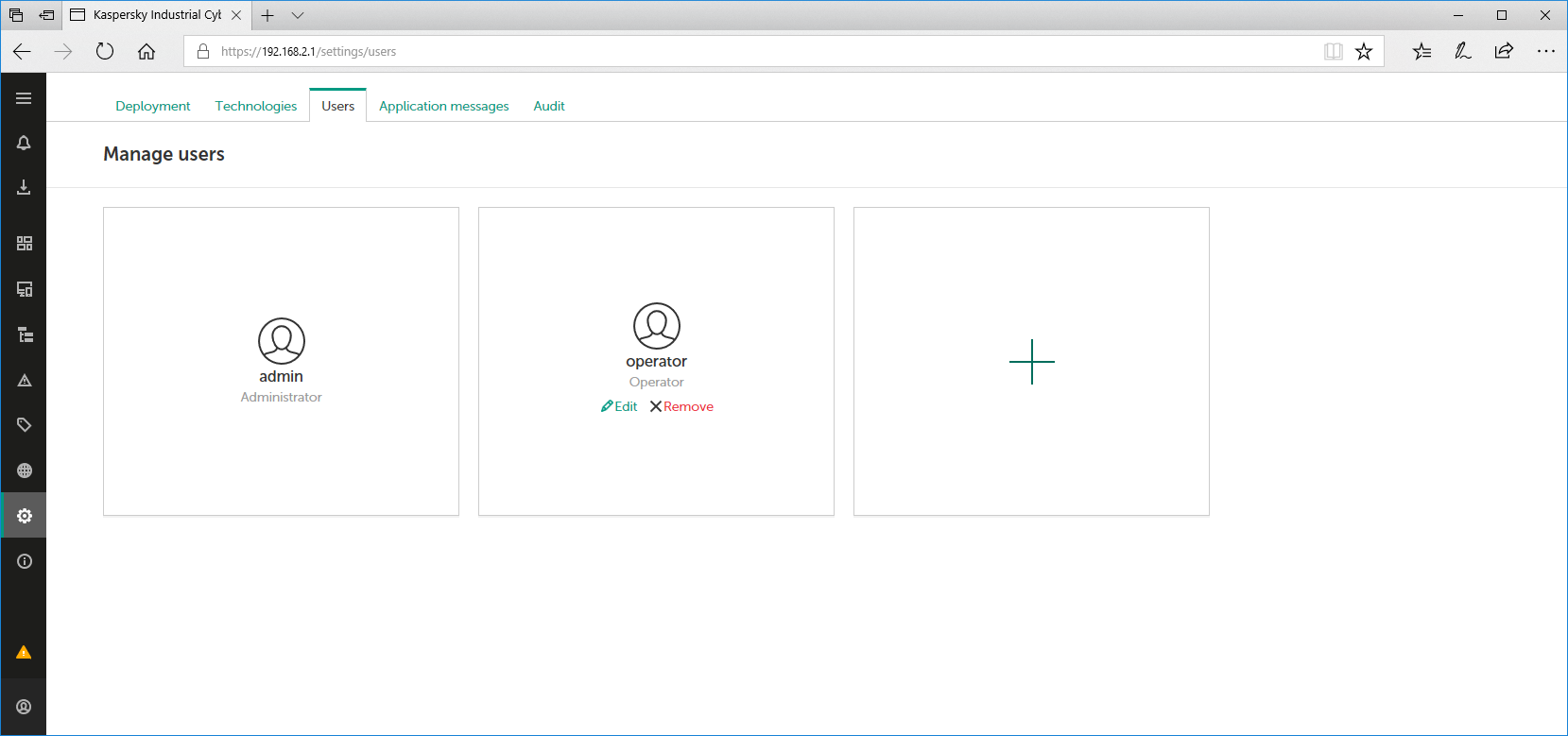The height and width of the screenshot is (736, 1568).
Task: Remove the operator user
Action: (x=681, y=406)
